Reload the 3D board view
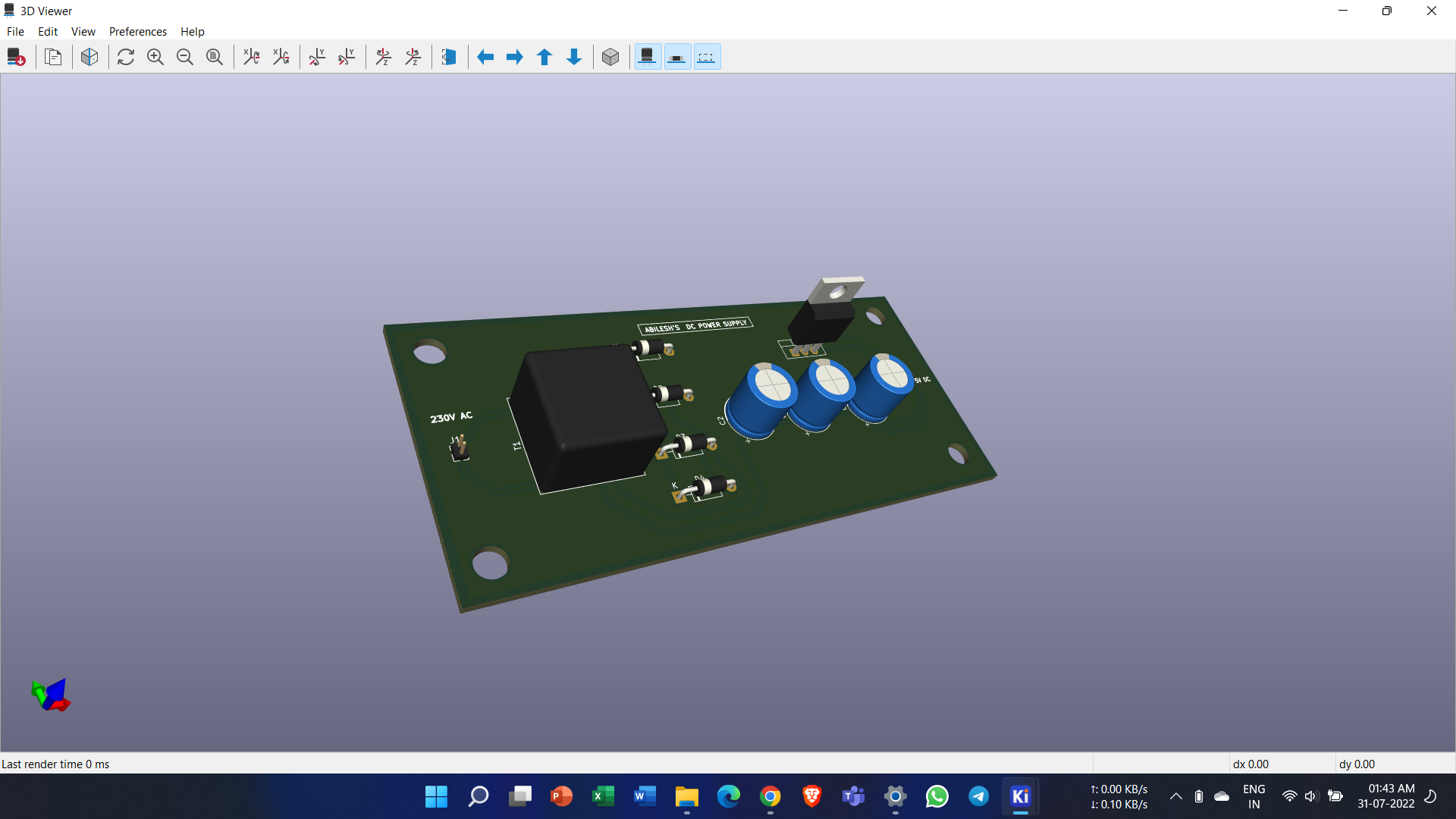The image size is (1456, 819). pyautogui.click(x=126, y=57)
